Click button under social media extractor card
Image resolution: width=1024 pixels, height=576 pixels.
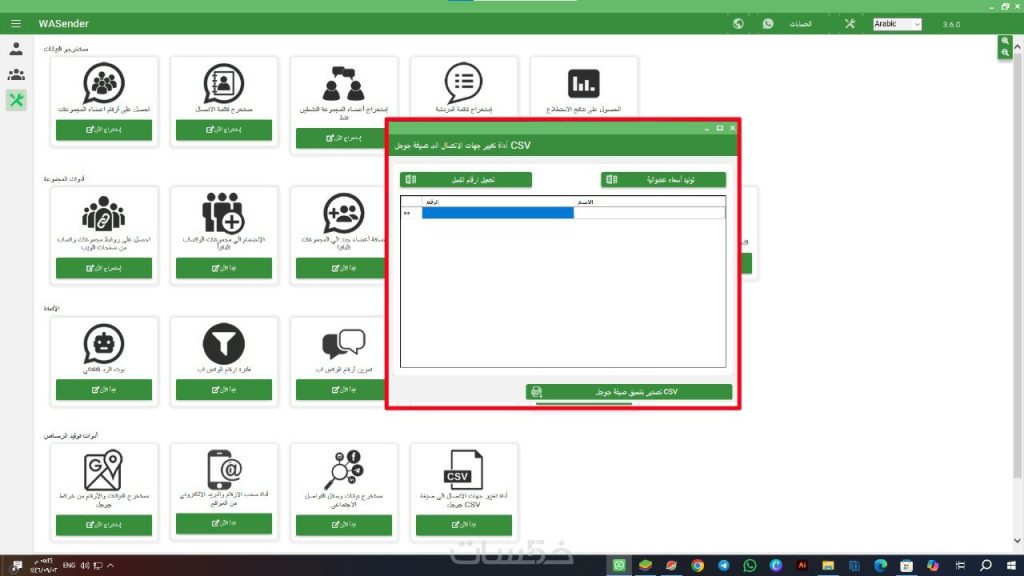[x=344, y=524]
